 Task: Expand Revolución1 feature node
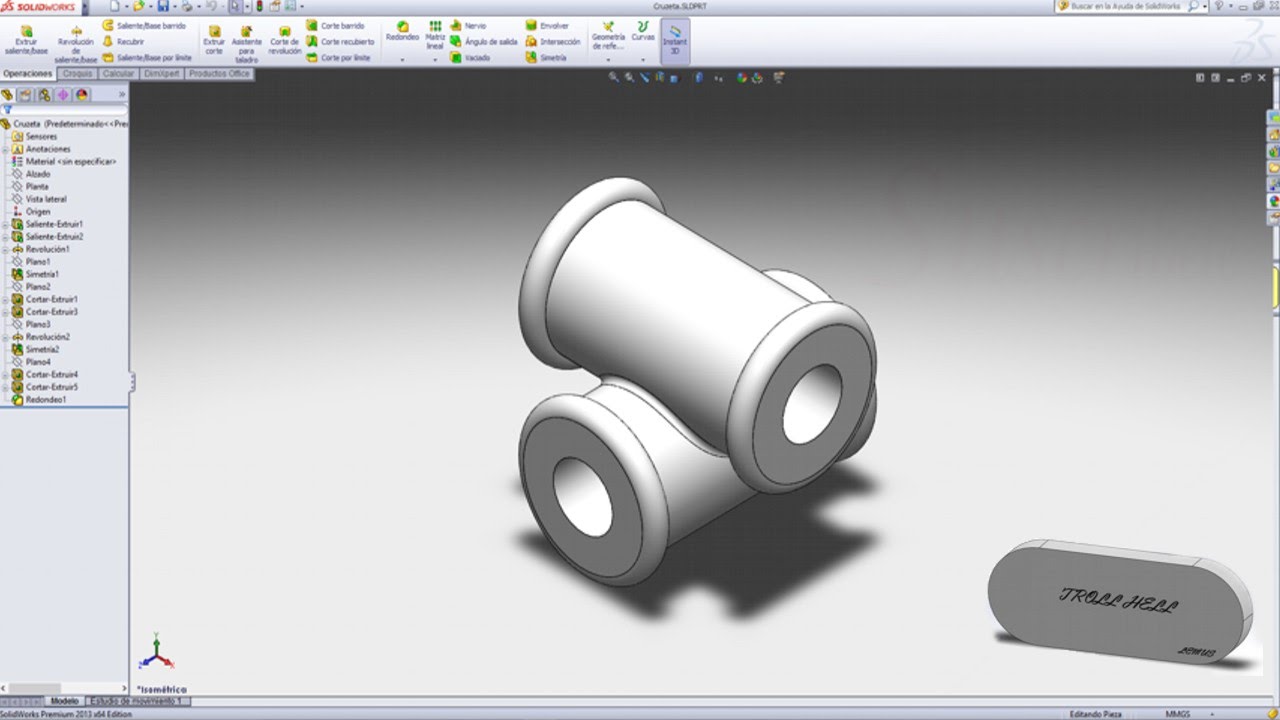click(5, 249)
